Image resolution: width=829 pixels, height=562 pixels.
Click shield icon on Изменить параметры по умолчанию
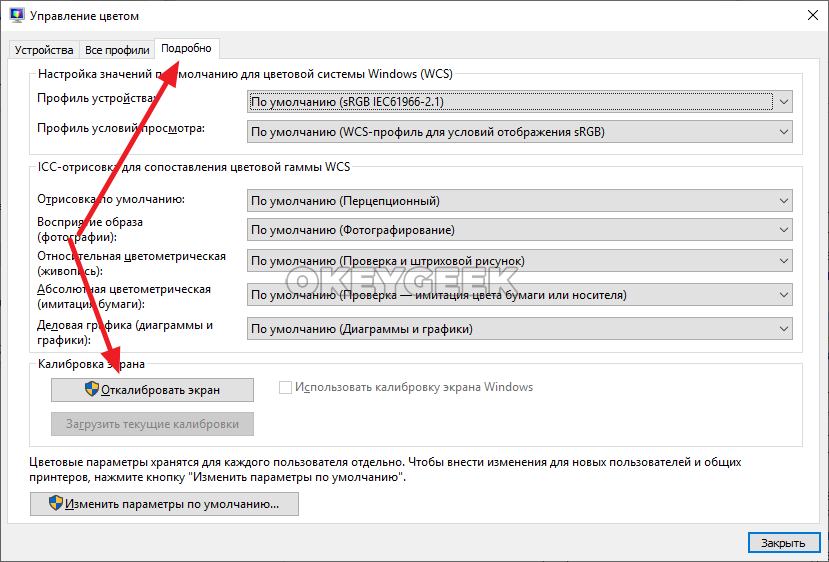(56, 505)
